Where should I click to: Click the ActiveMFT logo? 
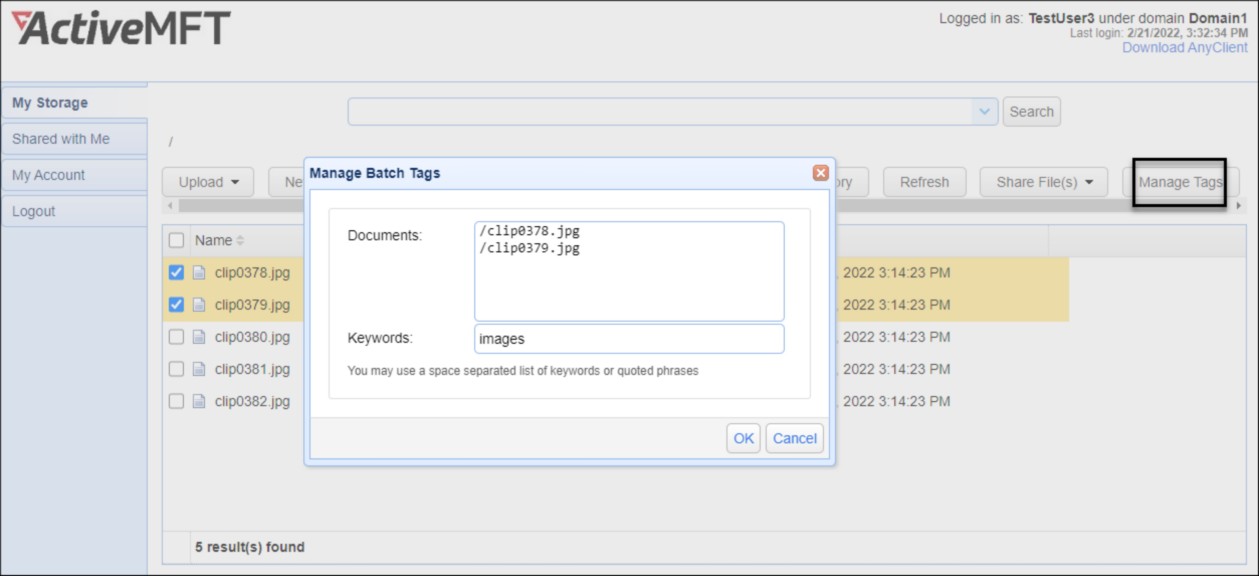click(x=121, y=28)
